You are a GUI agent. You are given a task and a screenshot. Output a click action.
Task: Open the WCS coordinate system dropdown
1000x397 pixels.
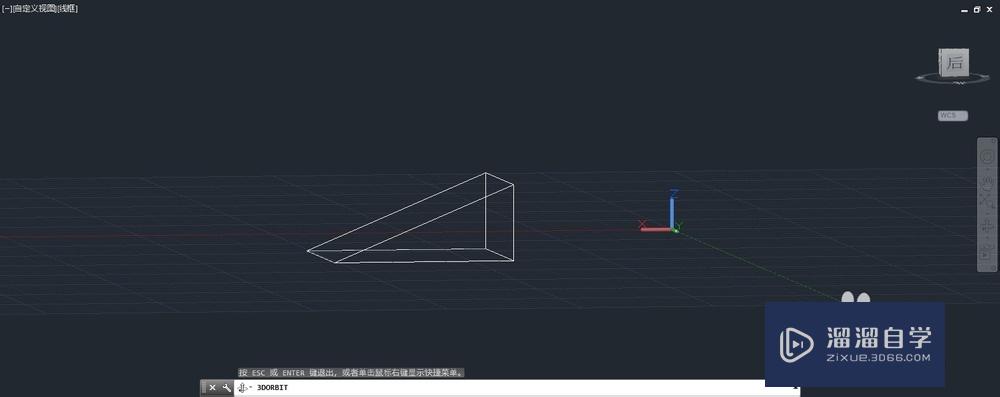pos(952,116)
